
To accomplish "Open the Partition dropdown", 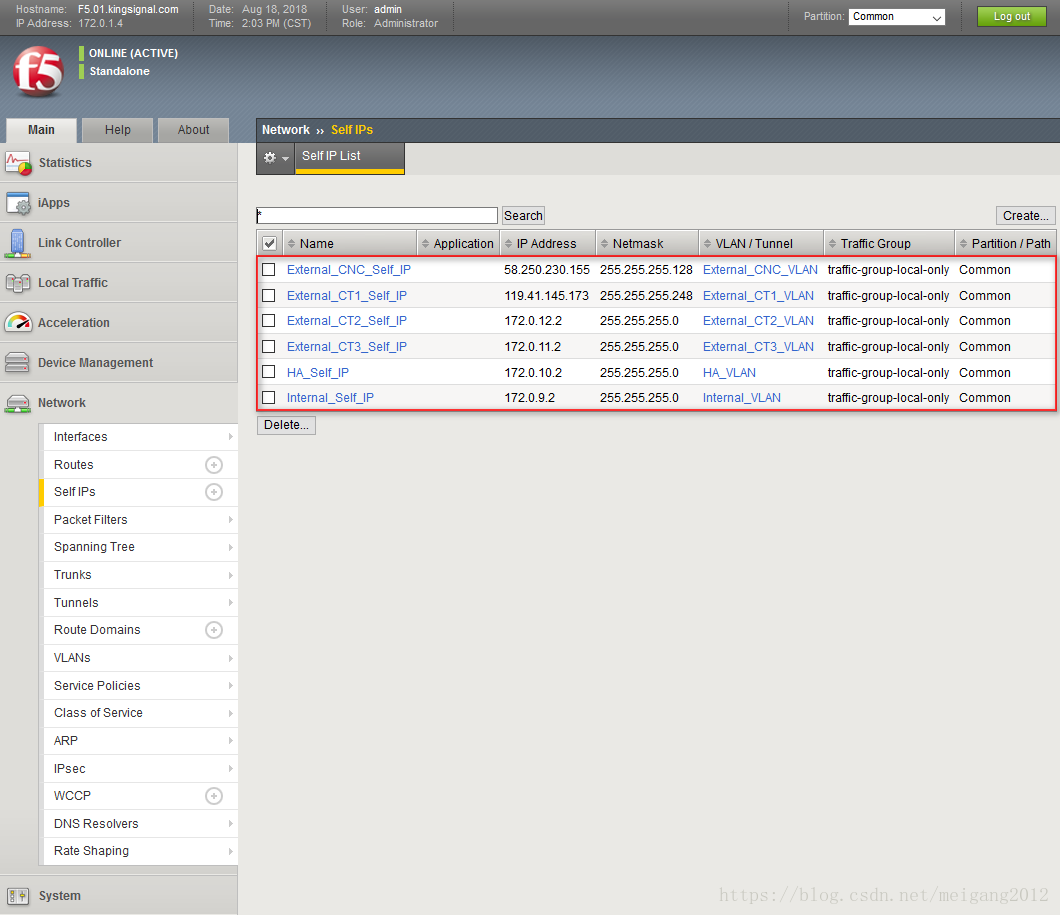I will [896, 17].
